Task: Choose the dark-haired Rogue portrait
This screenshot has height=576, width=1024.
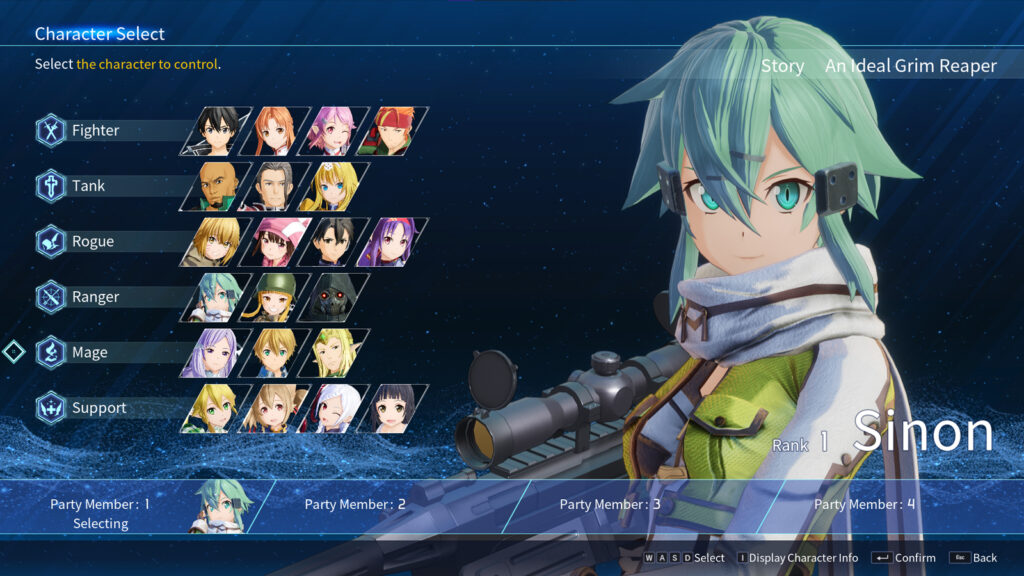Action: coord(333,242)
